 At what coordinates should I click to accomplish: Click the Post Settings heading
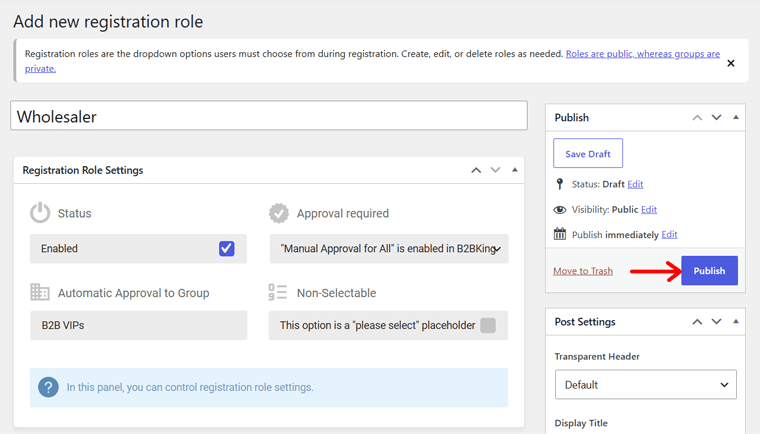pos(585,322)
